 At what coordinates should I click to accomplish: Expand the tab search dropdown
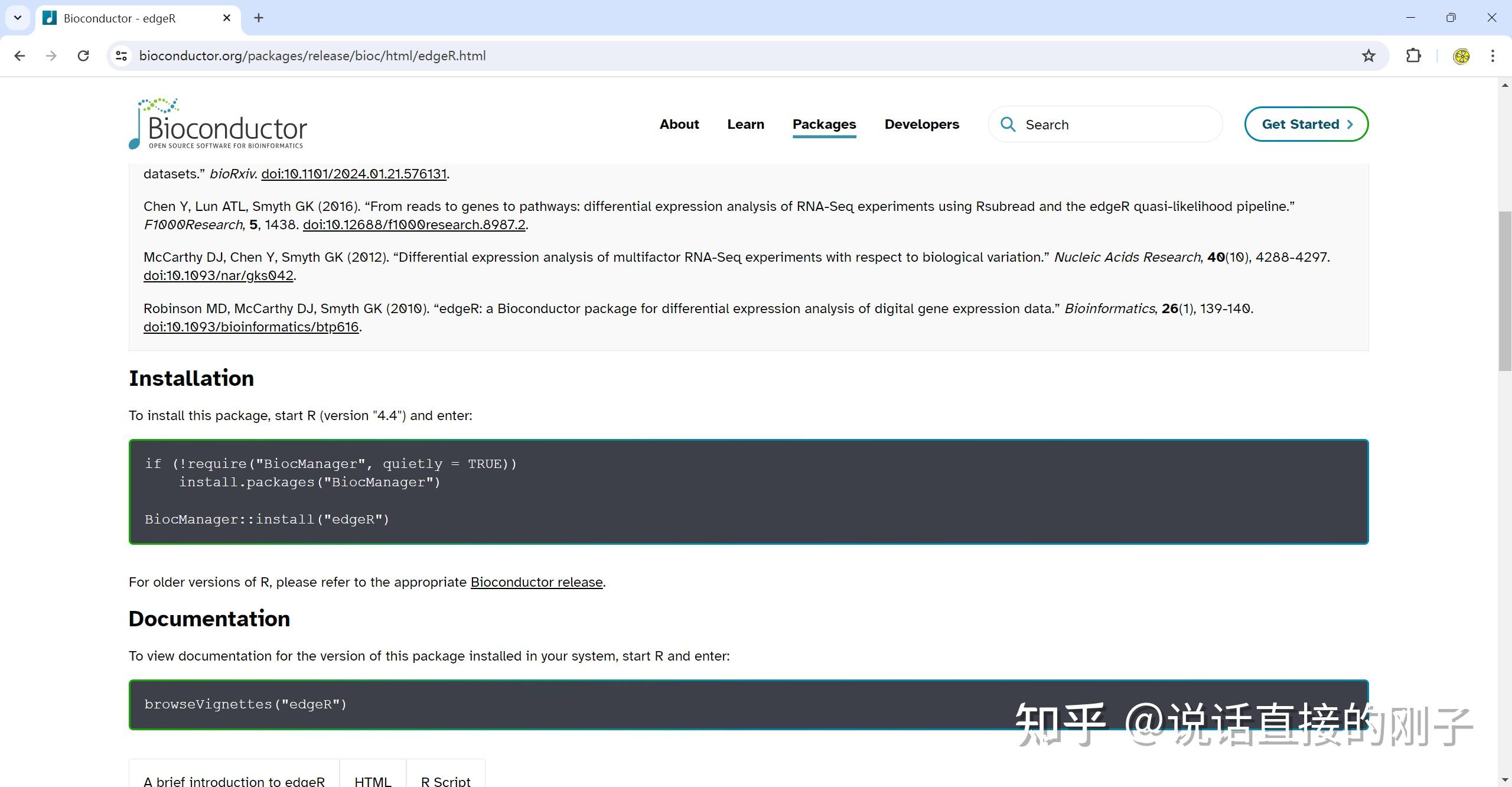click(x=18, y=18)
